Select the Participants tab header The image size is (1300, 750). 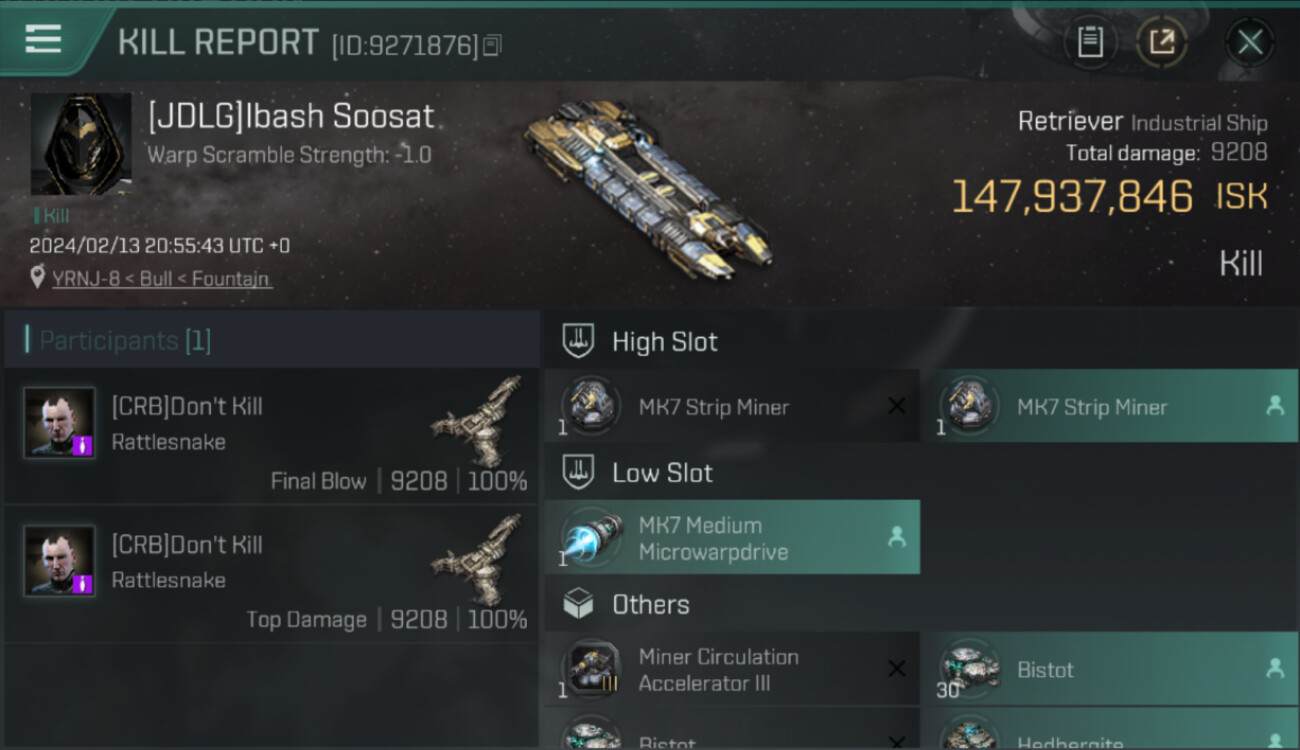point(125,341)
